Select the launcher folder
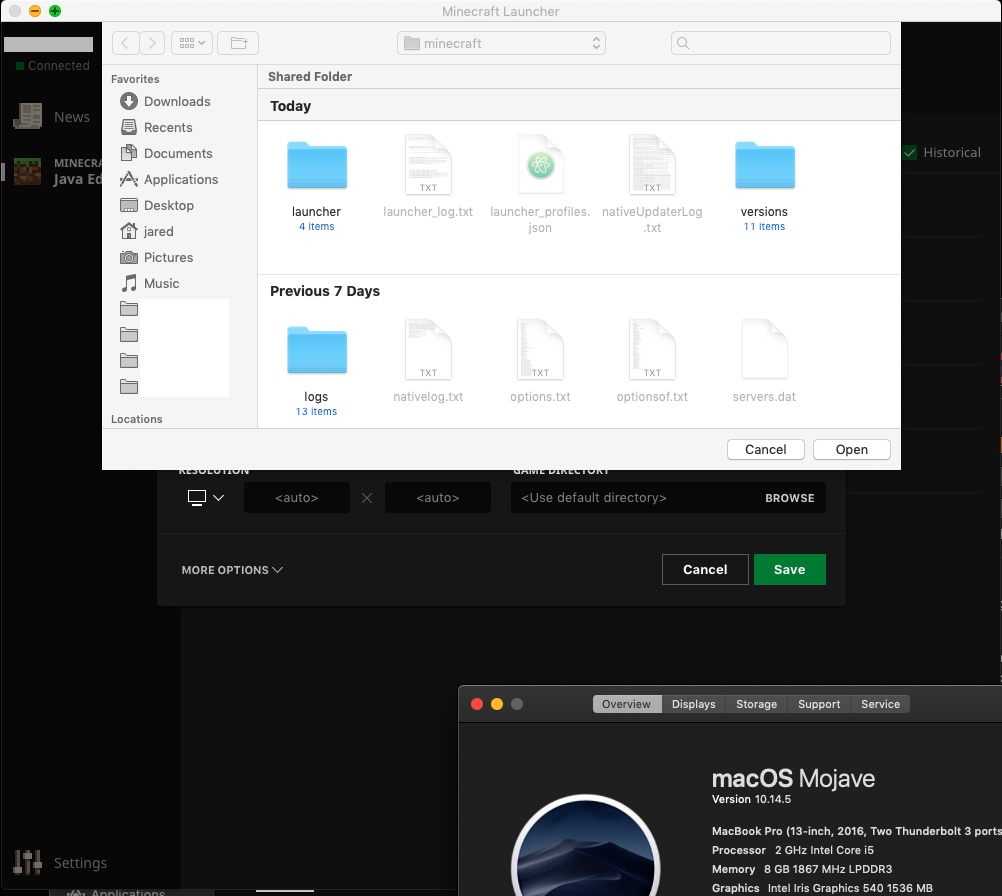The height and width of the screenshot is (896, 1002). [x=316, y=166]
